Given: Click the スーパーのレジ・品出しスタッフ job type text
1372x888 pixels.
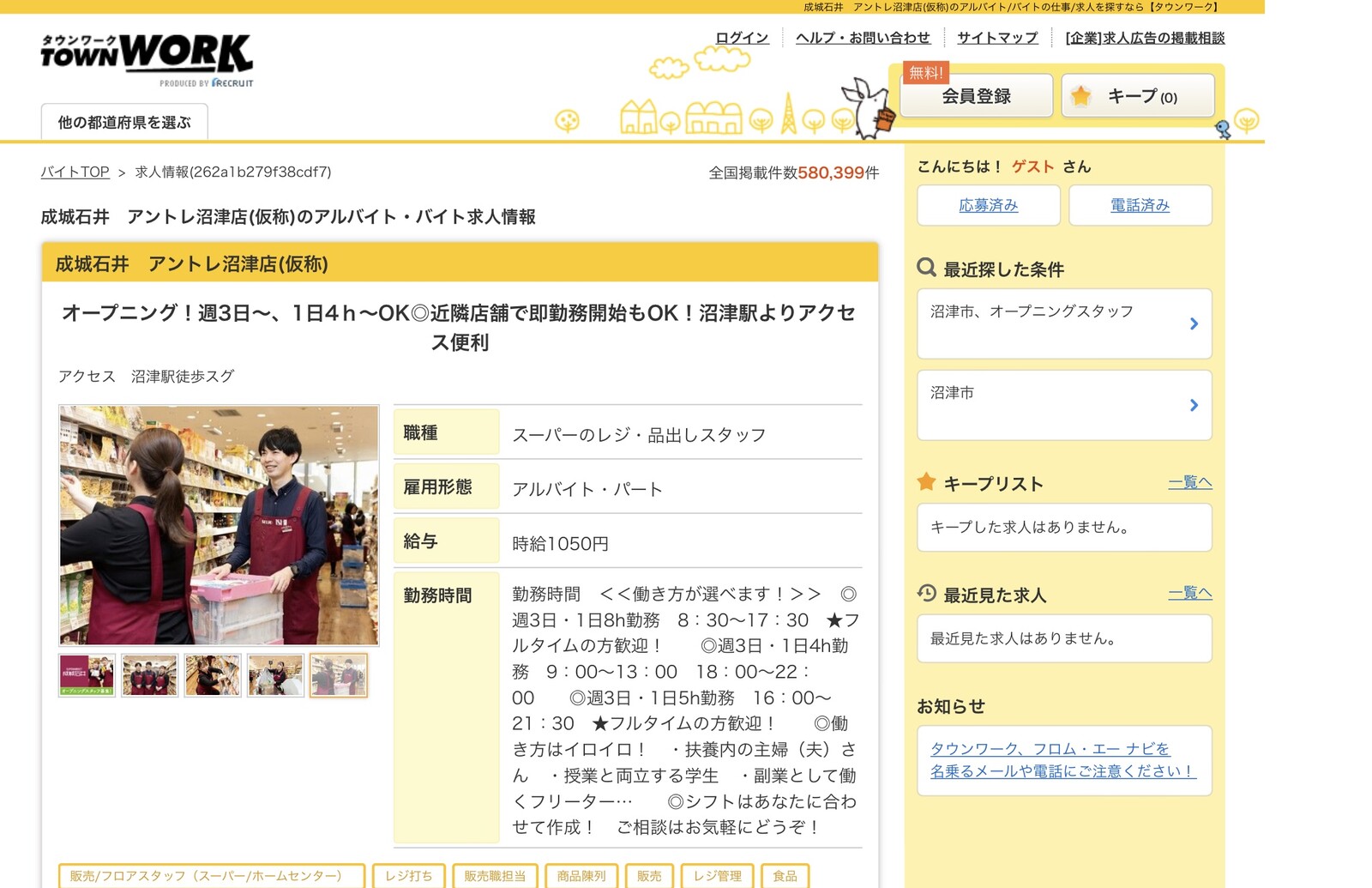Looking at the screenshot, I should pyautogui.click(x=639, y=435).
